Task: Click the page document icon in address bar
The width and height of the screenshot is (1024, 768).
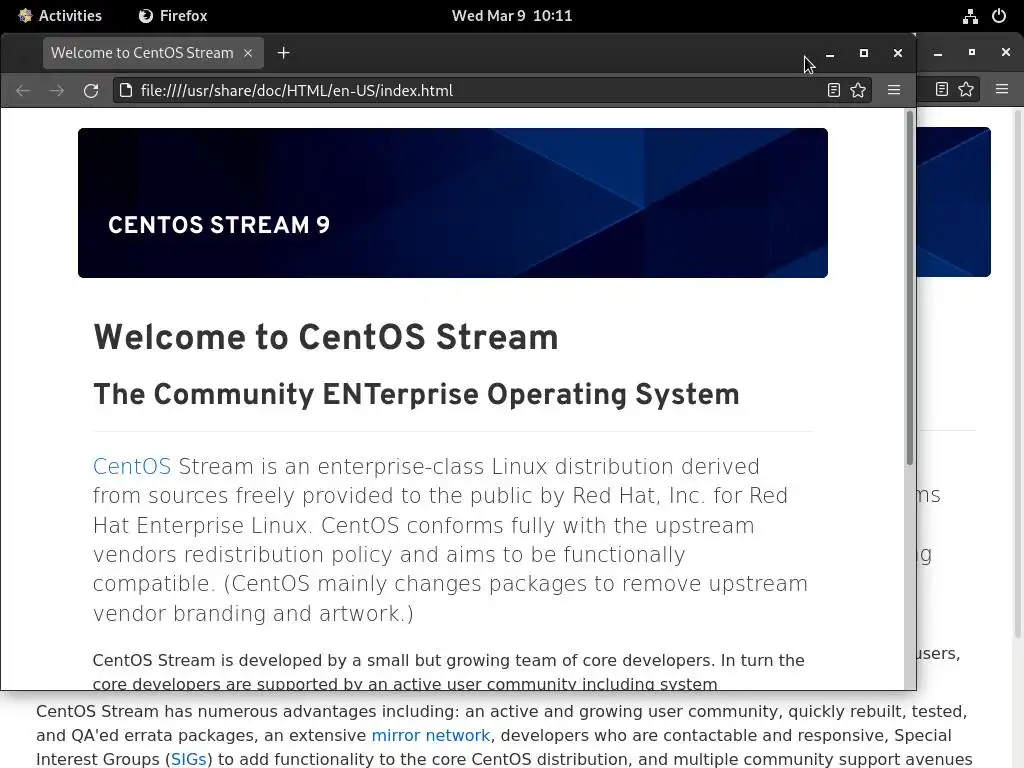Action: coord(126,90)
